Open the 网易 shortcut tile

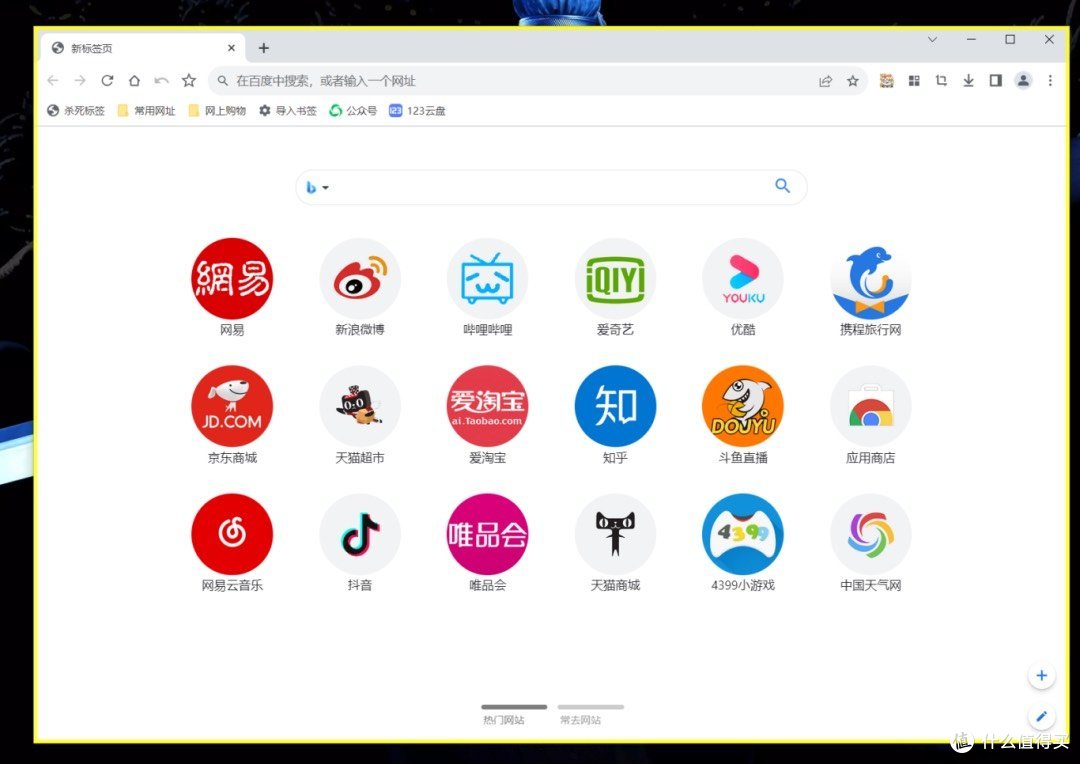(x=232, y=278)
